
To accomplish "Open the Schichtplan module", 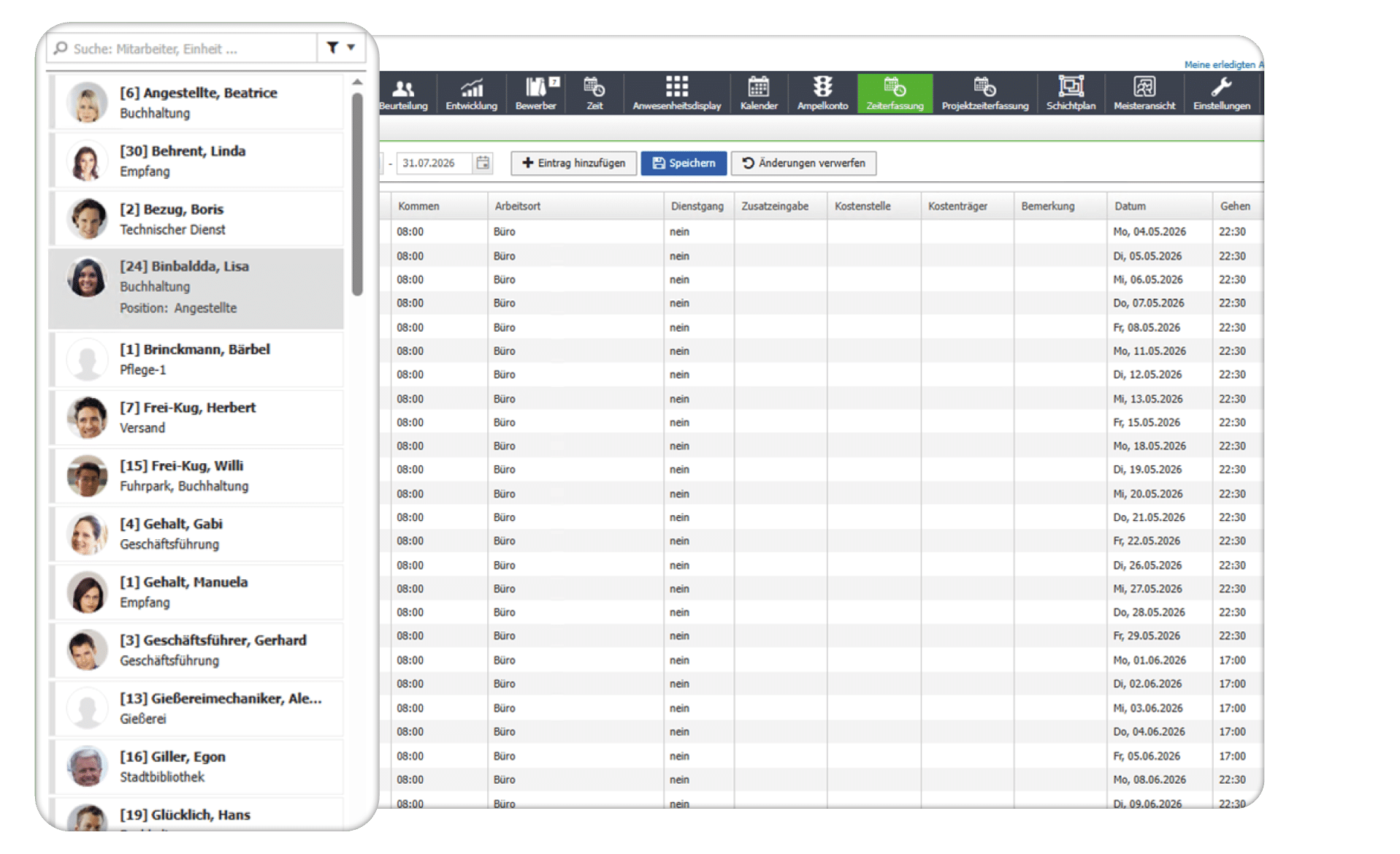I will 1071,94.
